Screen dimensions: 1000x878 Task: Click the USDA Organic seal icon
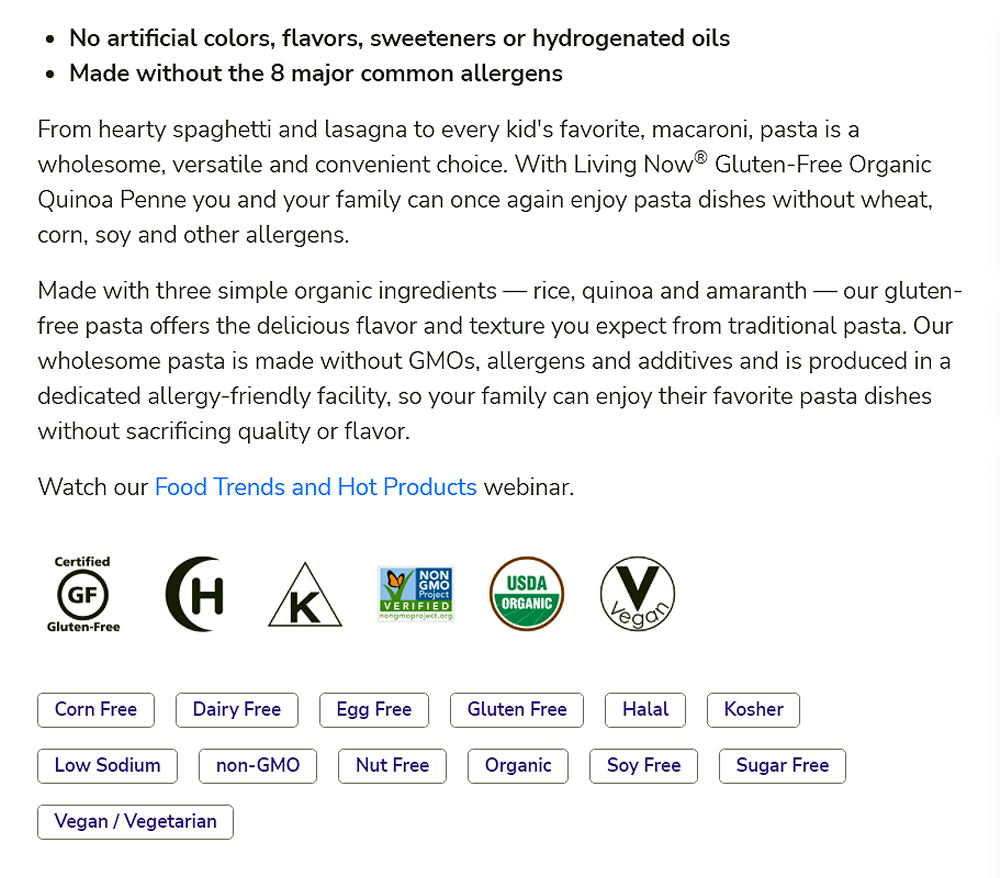(526, 594)
